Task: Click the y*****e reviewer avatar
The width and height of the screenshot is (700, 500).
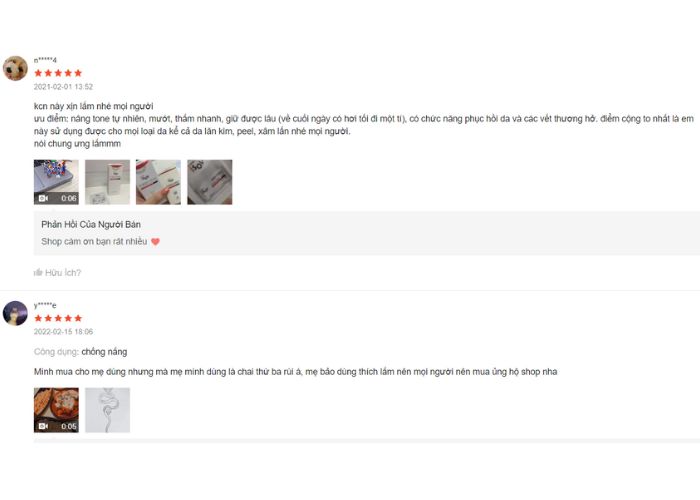Action: coord(15,313)
